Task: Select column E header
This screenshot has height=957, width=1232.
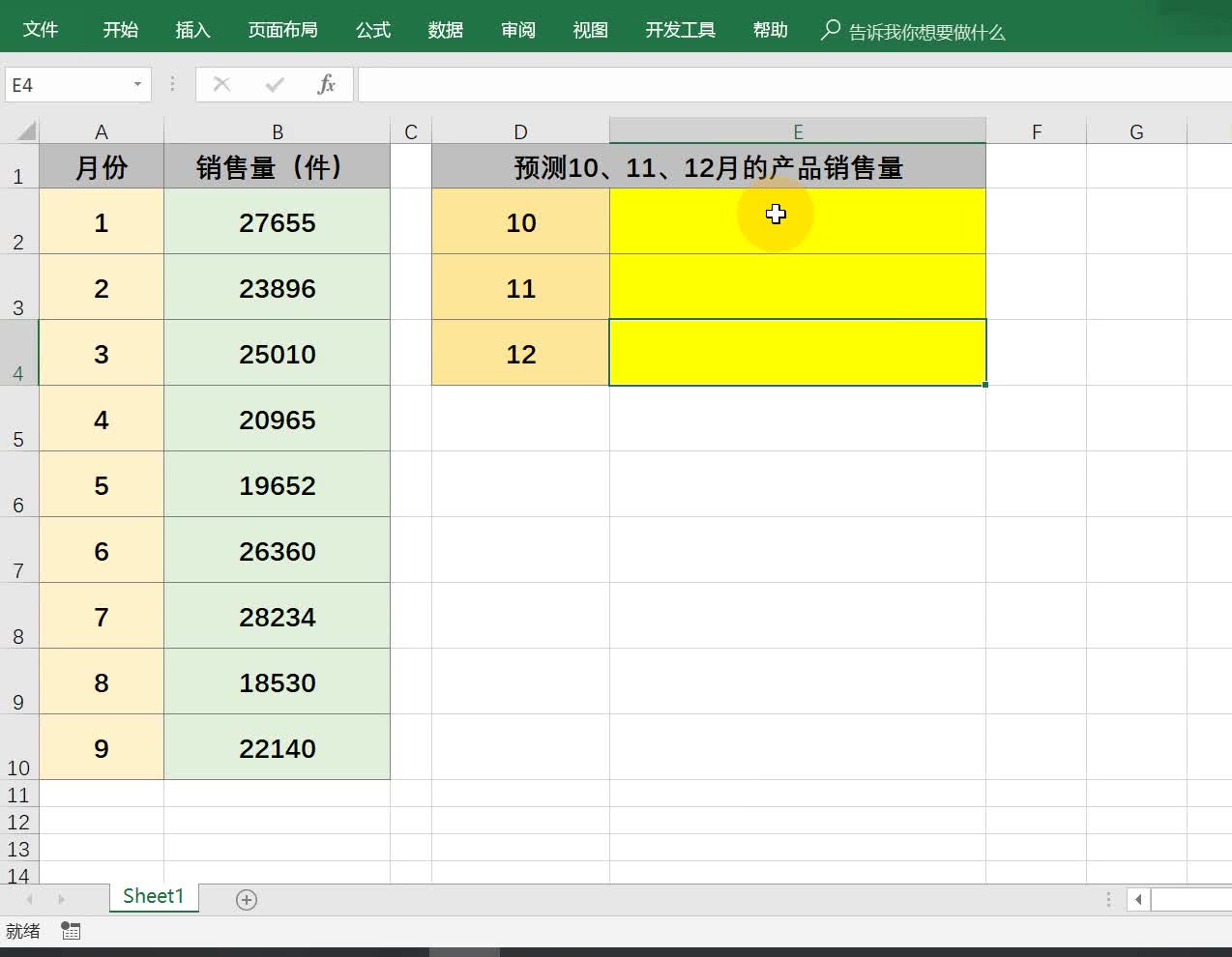Action: click(797, 130)
